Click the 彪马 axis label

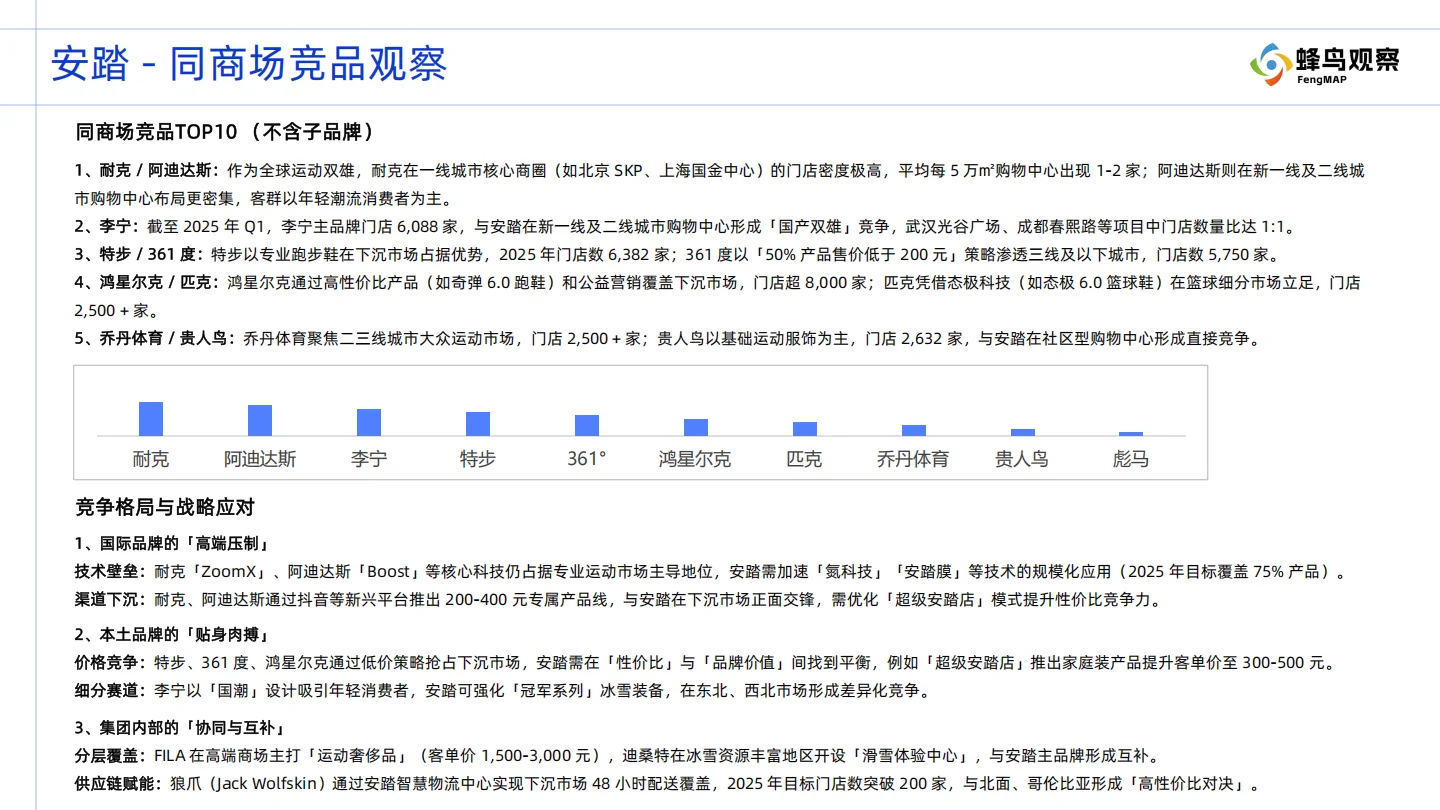click(x=1131, y=460)
